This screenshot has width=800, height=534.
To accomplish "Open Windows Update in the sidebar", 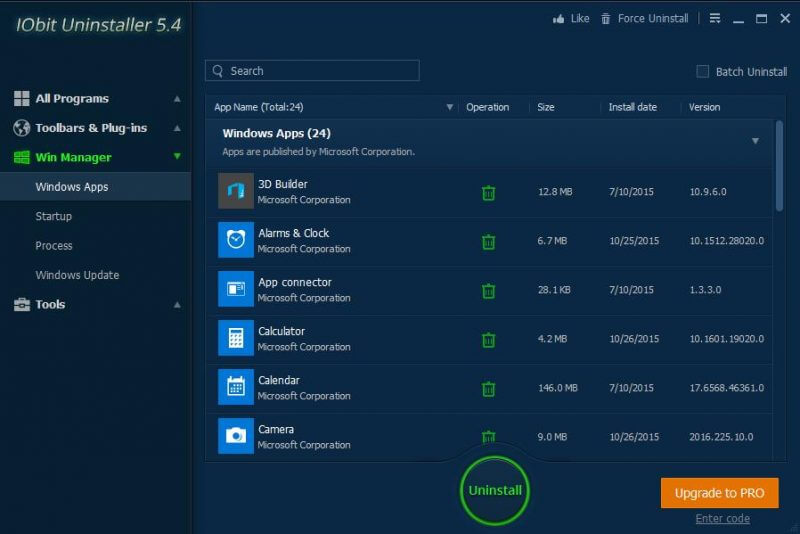I will [77, 275].
